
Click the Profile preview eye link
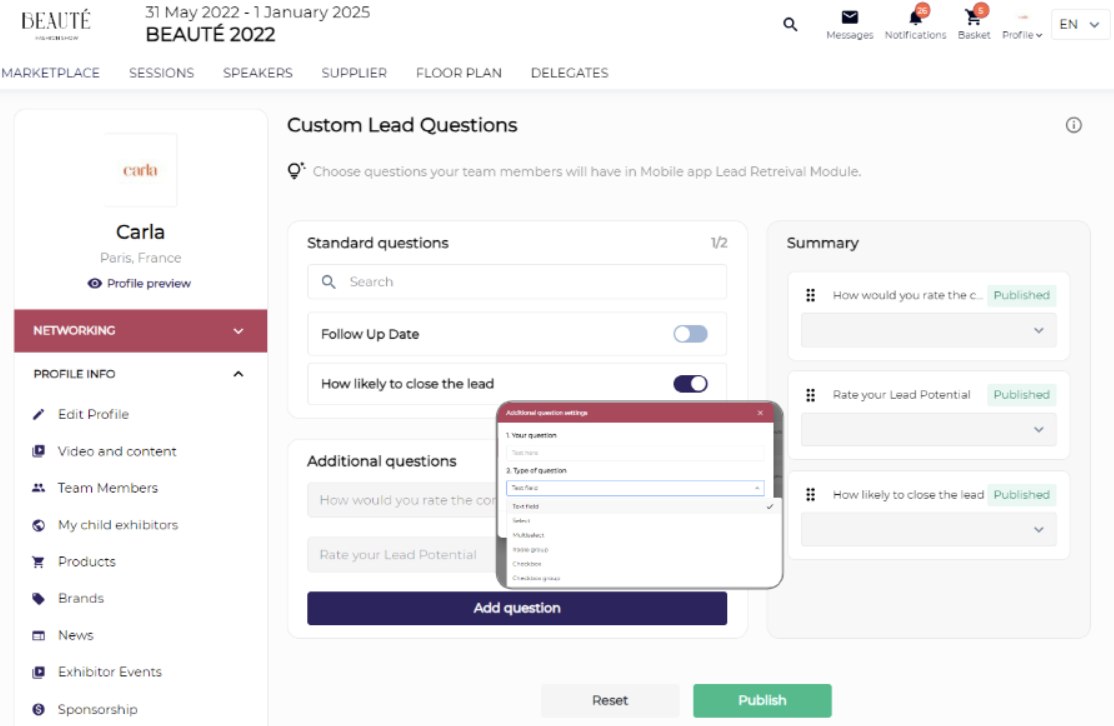click(139, 283)
